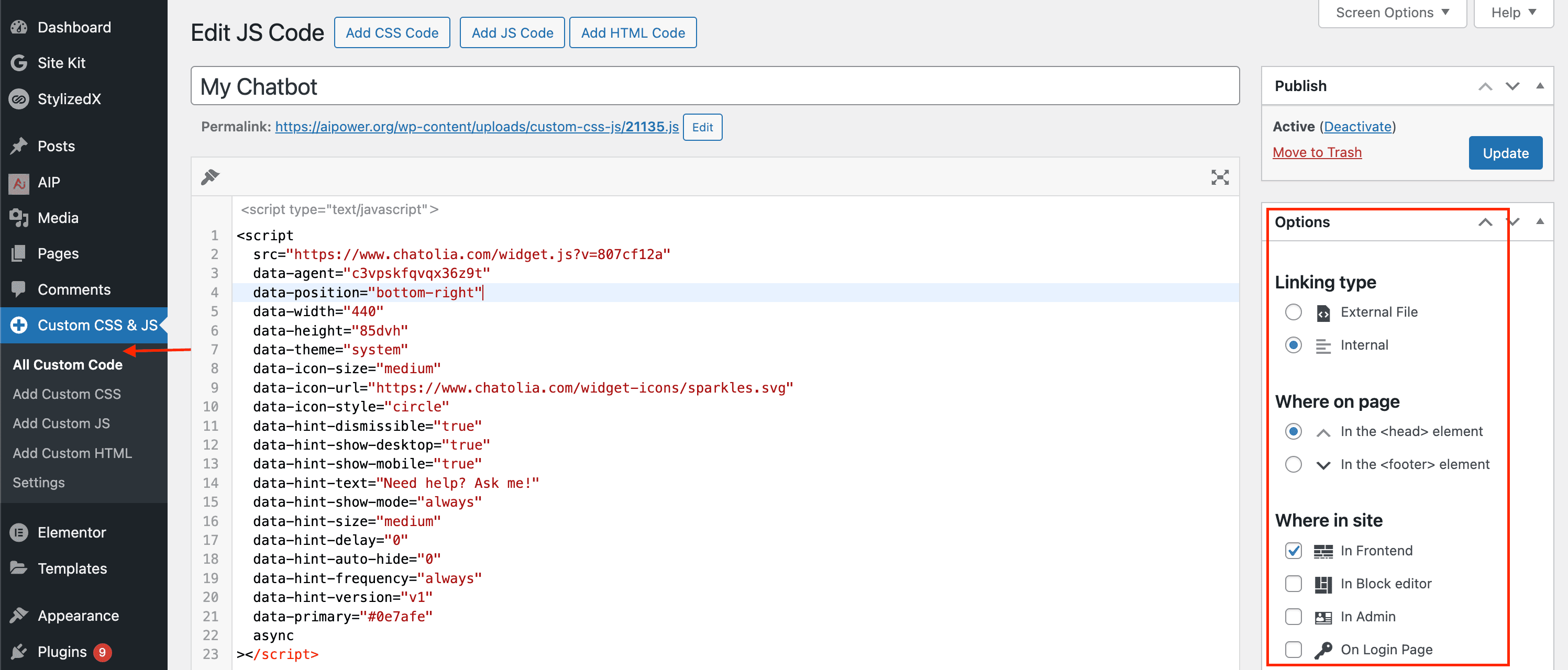
Task: Collapse the Publish panel toggle triangle
Action: [1539, 86]
